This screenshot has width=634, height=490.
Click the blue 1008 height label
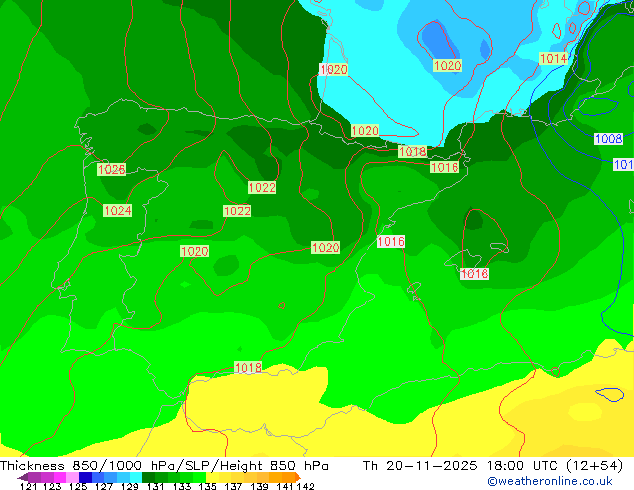click(x=608, y=139)
